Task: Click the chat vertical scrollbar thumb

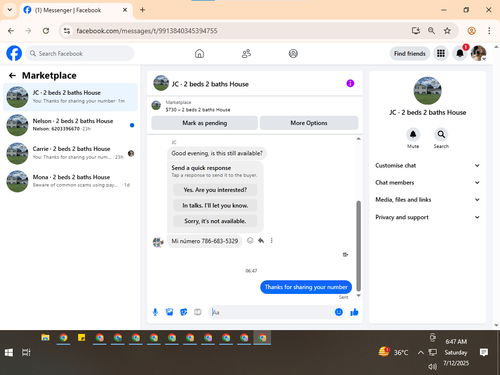Action: (359, 246)
